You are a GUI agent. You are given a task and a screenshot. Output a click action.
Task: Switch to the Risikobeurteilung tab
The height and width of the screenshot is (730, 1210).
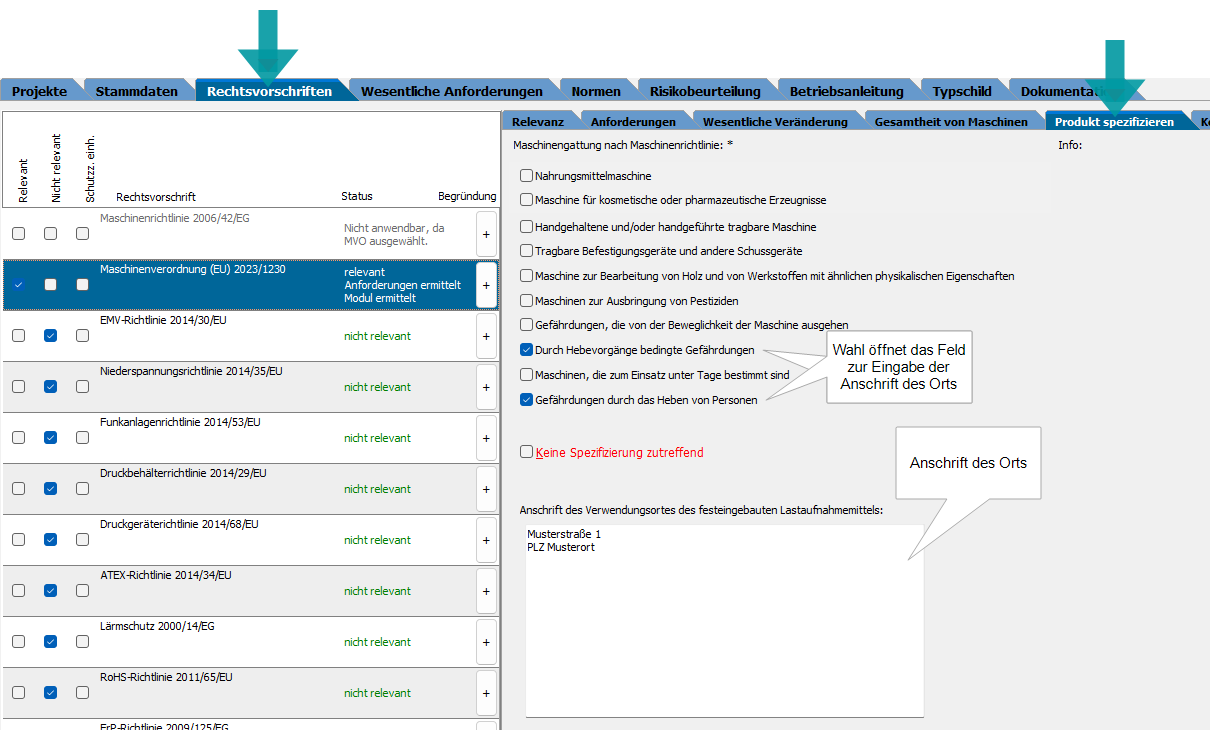(x=704, y=91)
